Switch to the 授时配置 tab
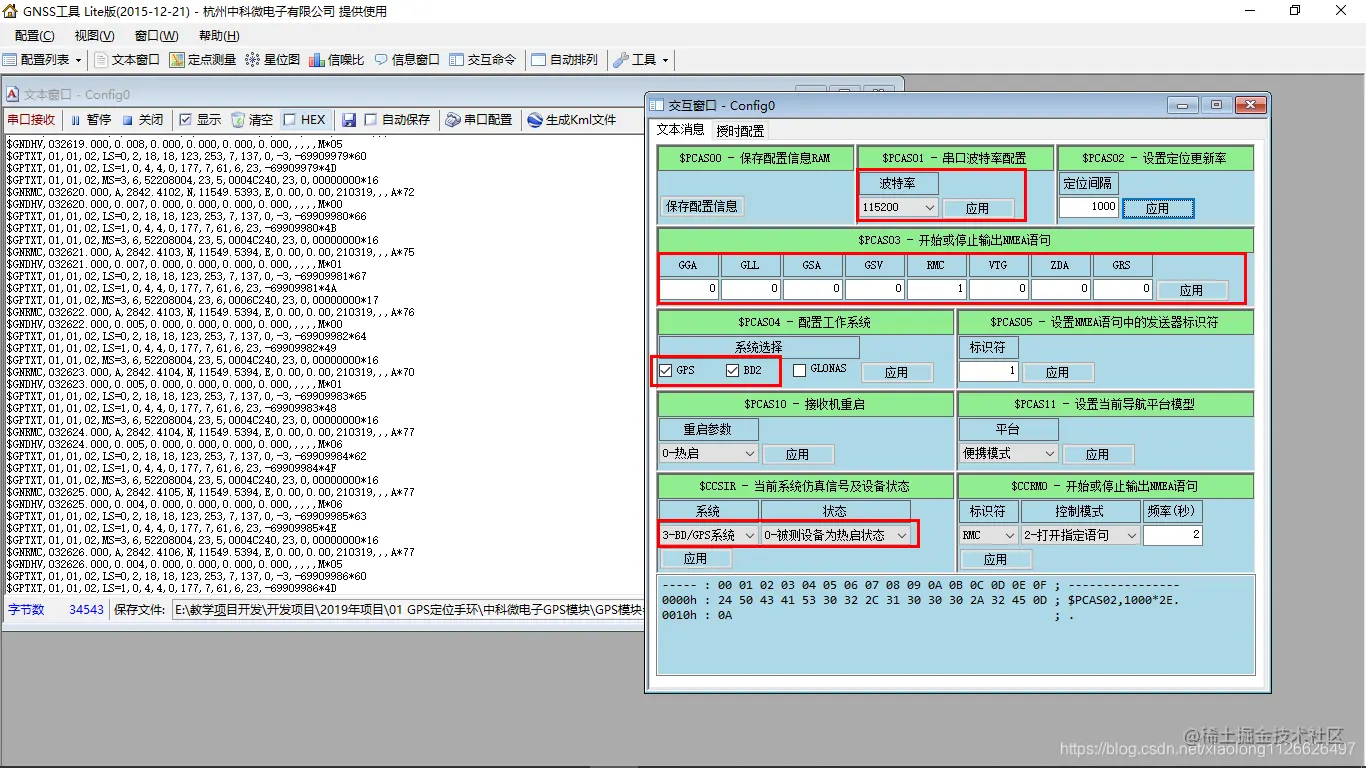 (x=740, y=131)
